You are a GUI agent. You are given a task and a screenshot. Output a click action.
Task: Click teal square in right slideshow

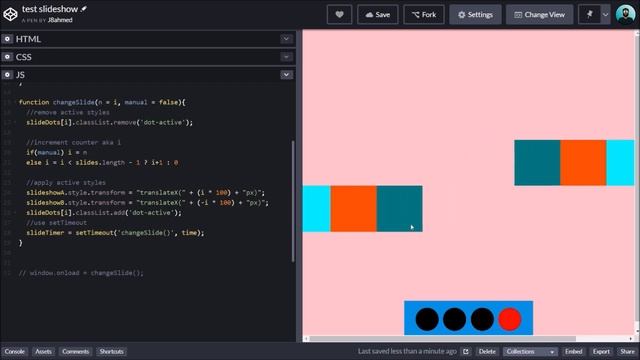[537, 162]
